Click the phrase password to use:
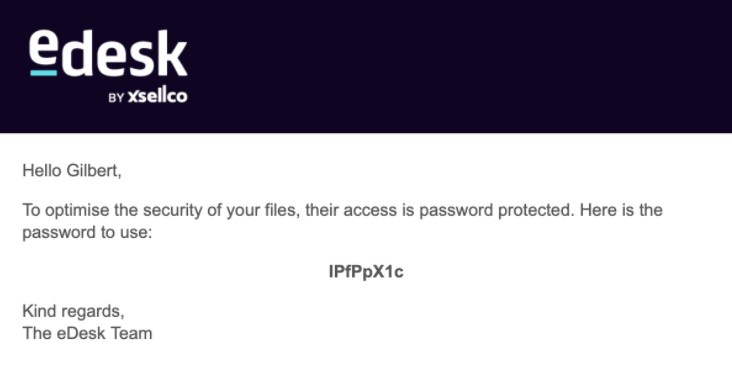The width and height of the screenshot is (732, 368). tap(87, 233)
